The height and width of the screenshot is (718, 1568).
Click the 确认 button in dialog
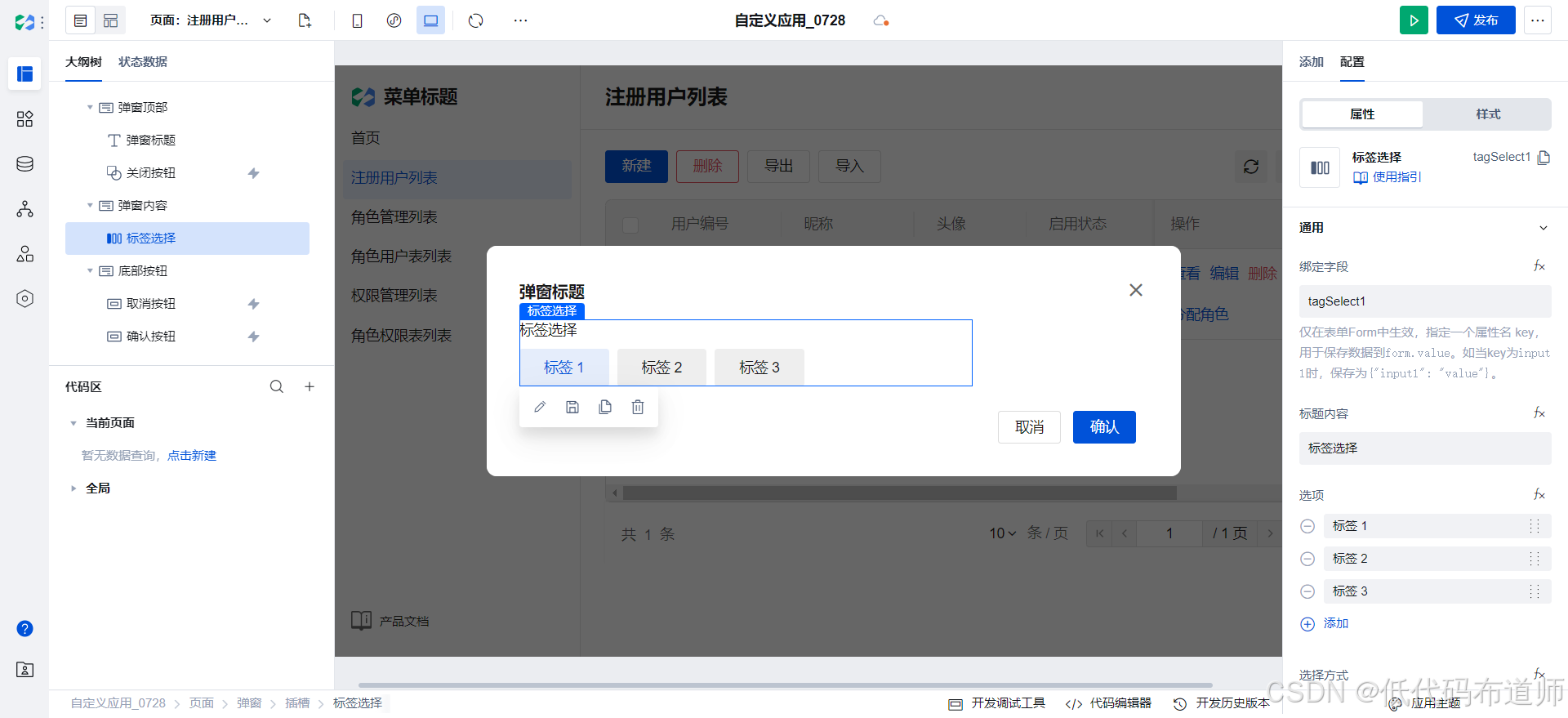point(1104,427)
